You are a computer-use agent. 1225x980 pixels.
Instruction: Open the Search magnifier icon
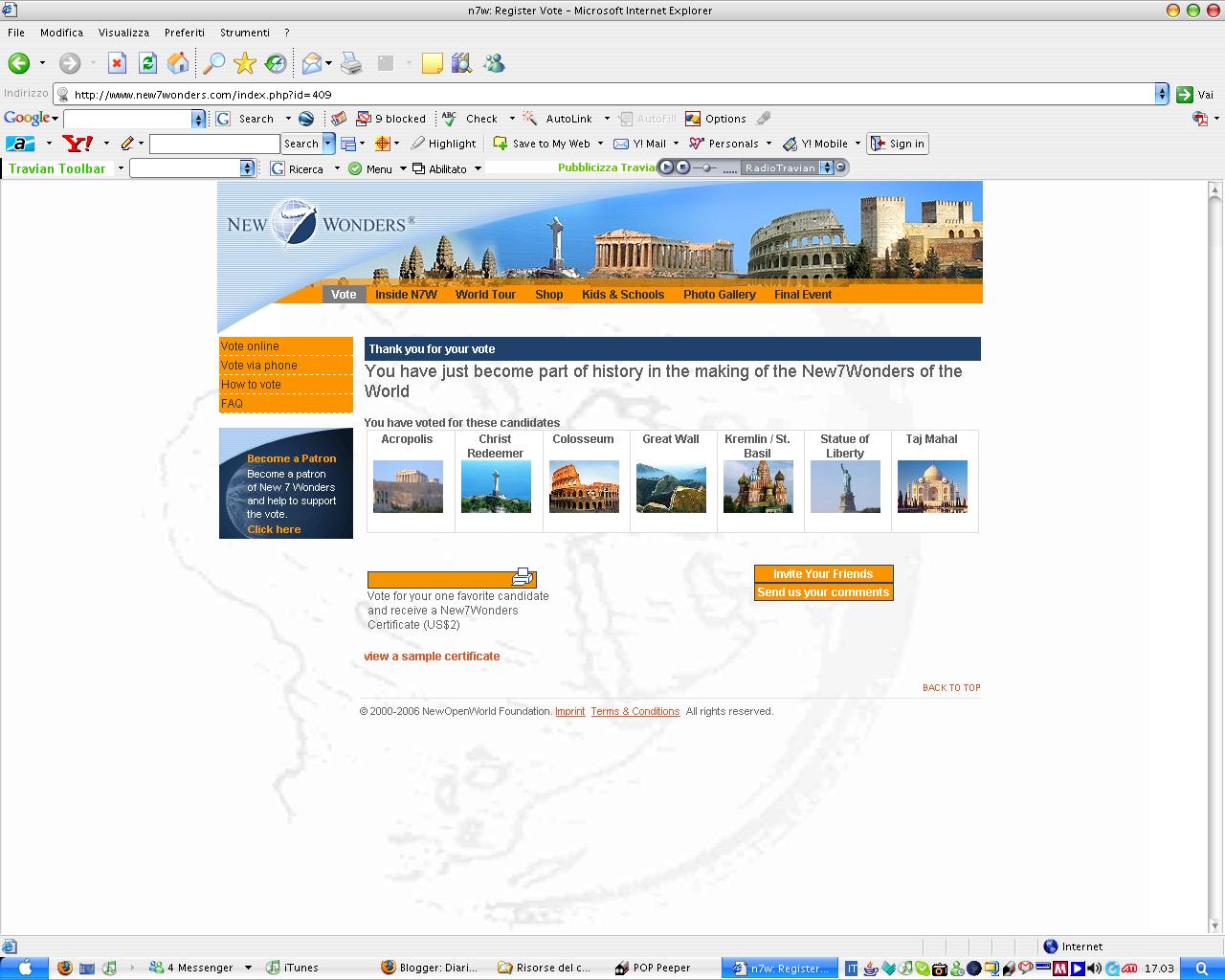click(x=213, y=63)
